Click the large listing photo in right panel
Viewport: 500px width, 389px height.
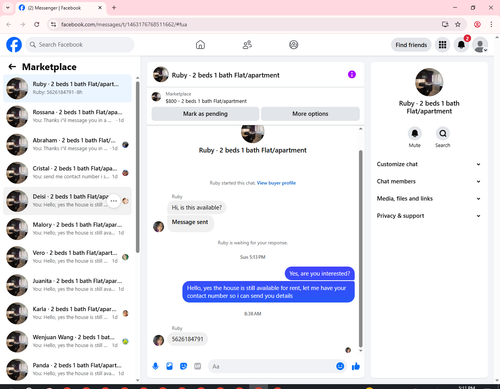coord(429,82)
